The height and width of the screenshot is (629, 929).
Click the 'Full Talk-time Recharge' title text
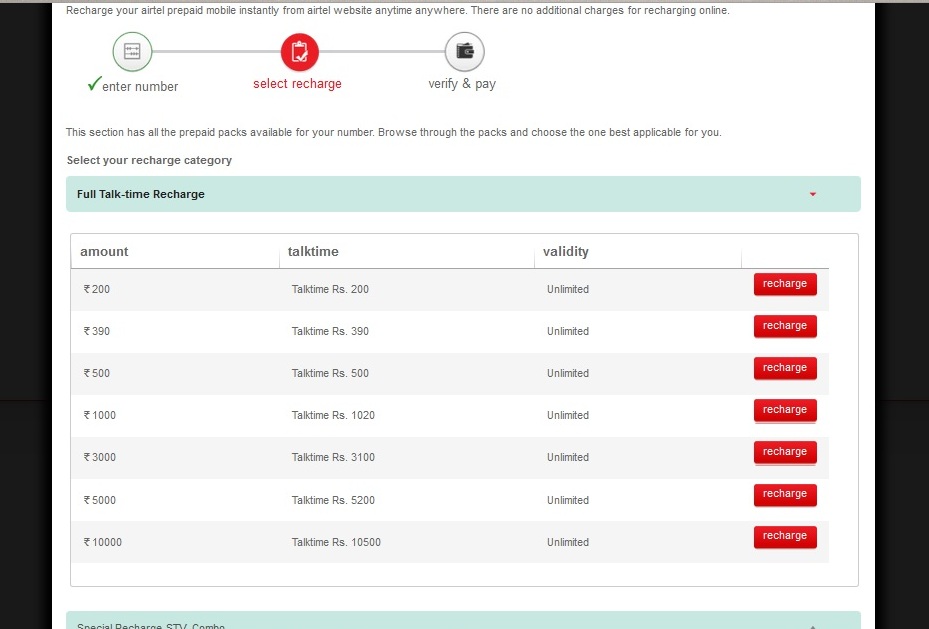coord(140,194)
